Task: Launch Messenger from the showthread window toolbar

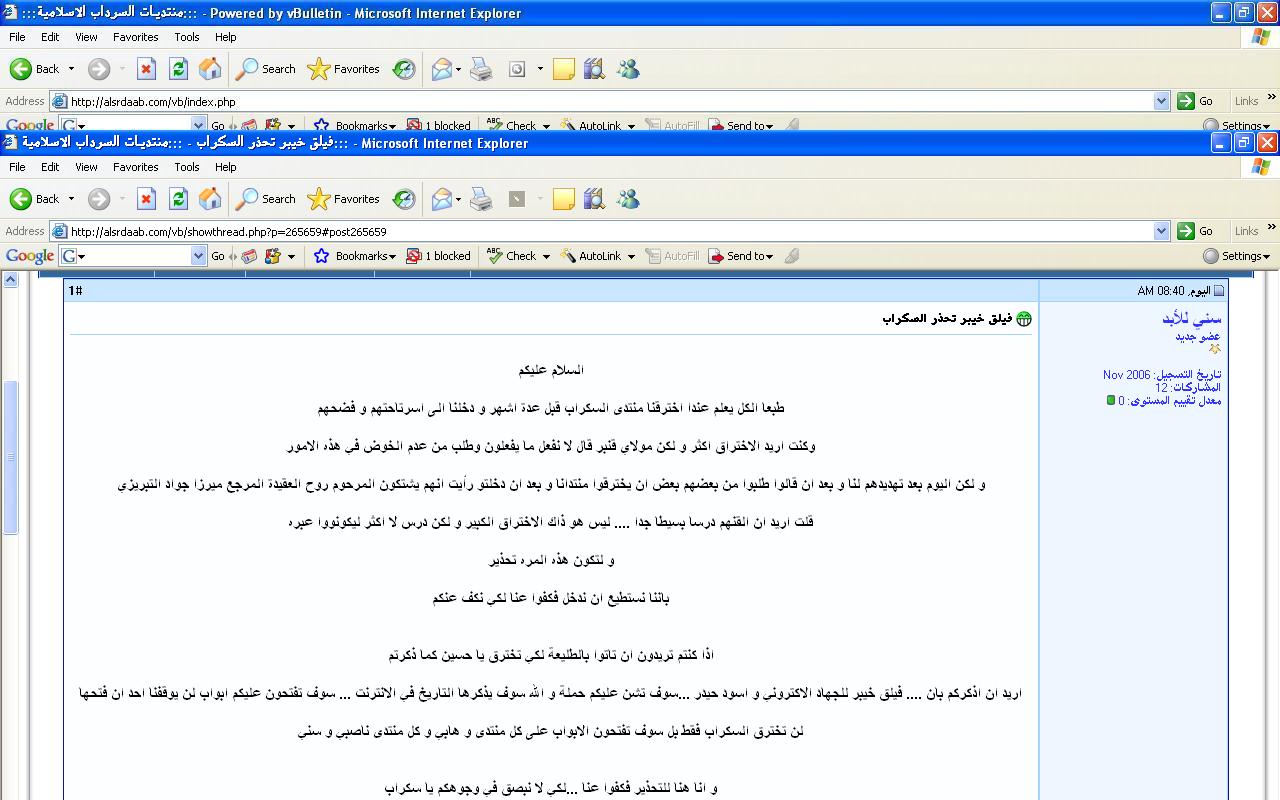Action: pos(628,199)
